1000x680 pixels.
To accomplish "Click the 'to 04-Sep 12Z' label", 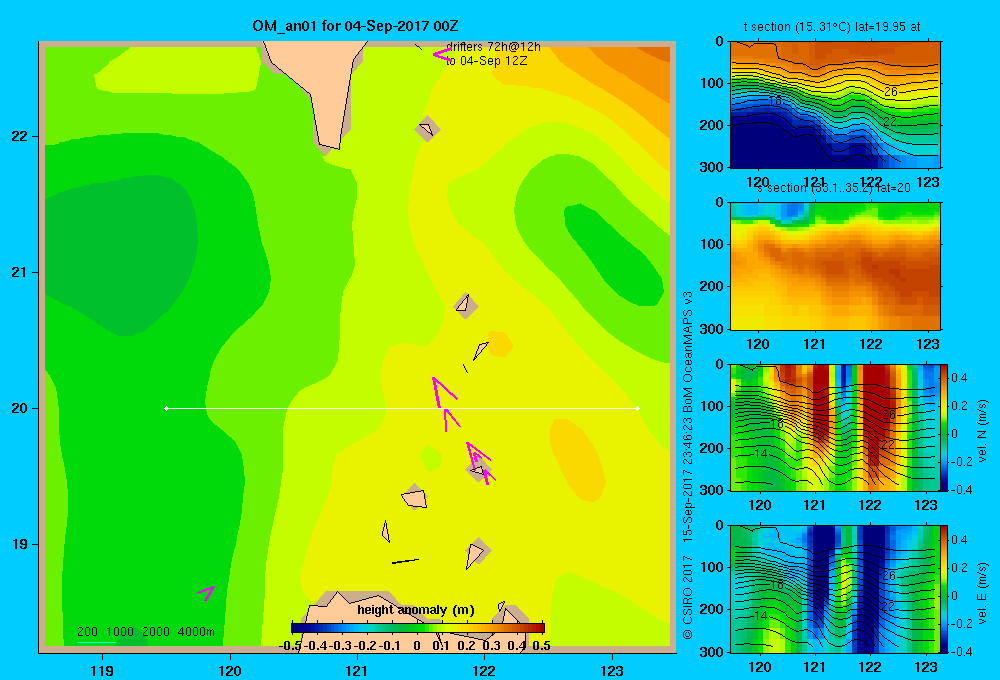I will click(486, 61).
